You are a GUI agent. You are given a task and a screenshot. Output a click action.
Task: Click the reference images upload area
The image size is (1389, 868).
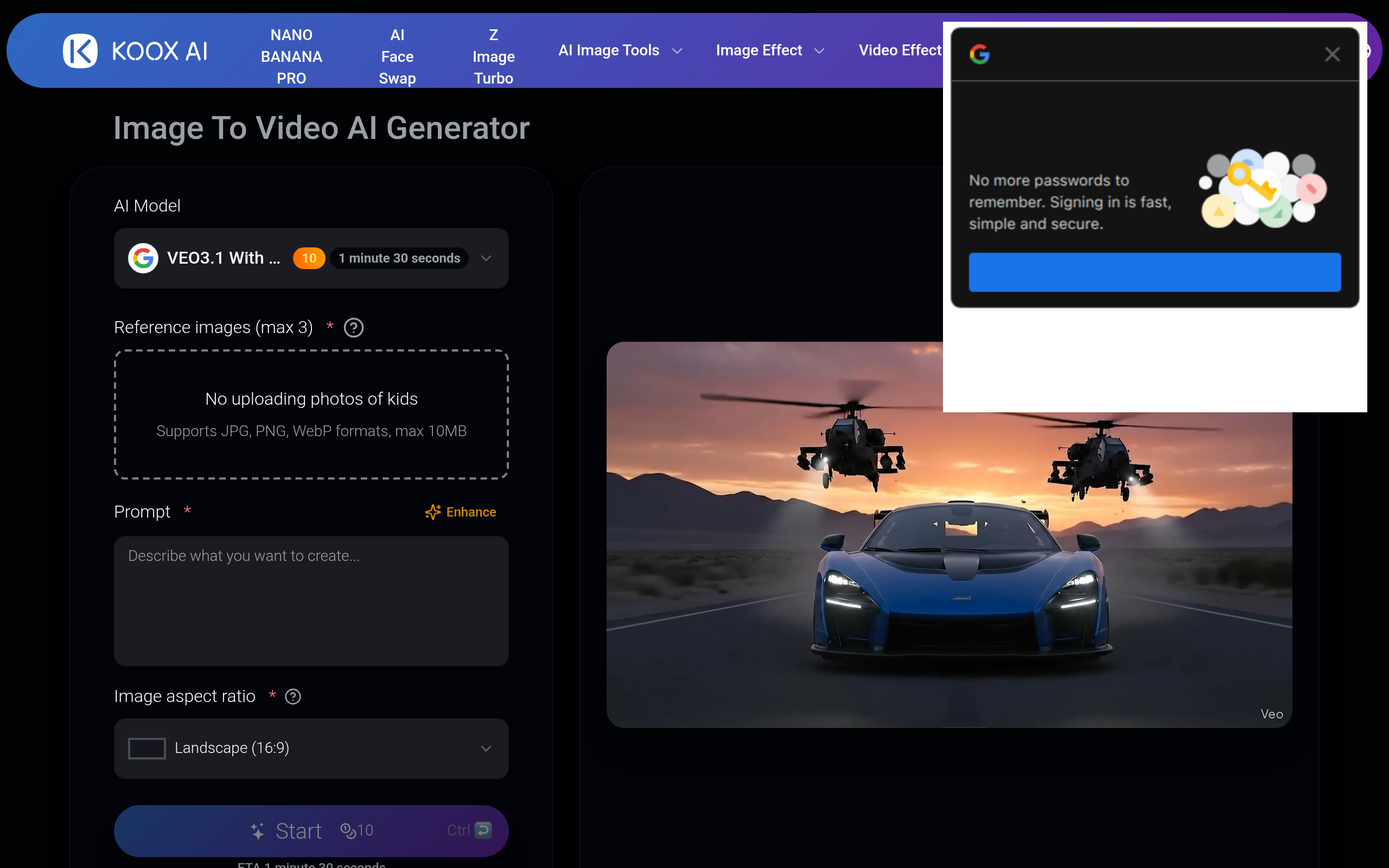click(311, 414)
